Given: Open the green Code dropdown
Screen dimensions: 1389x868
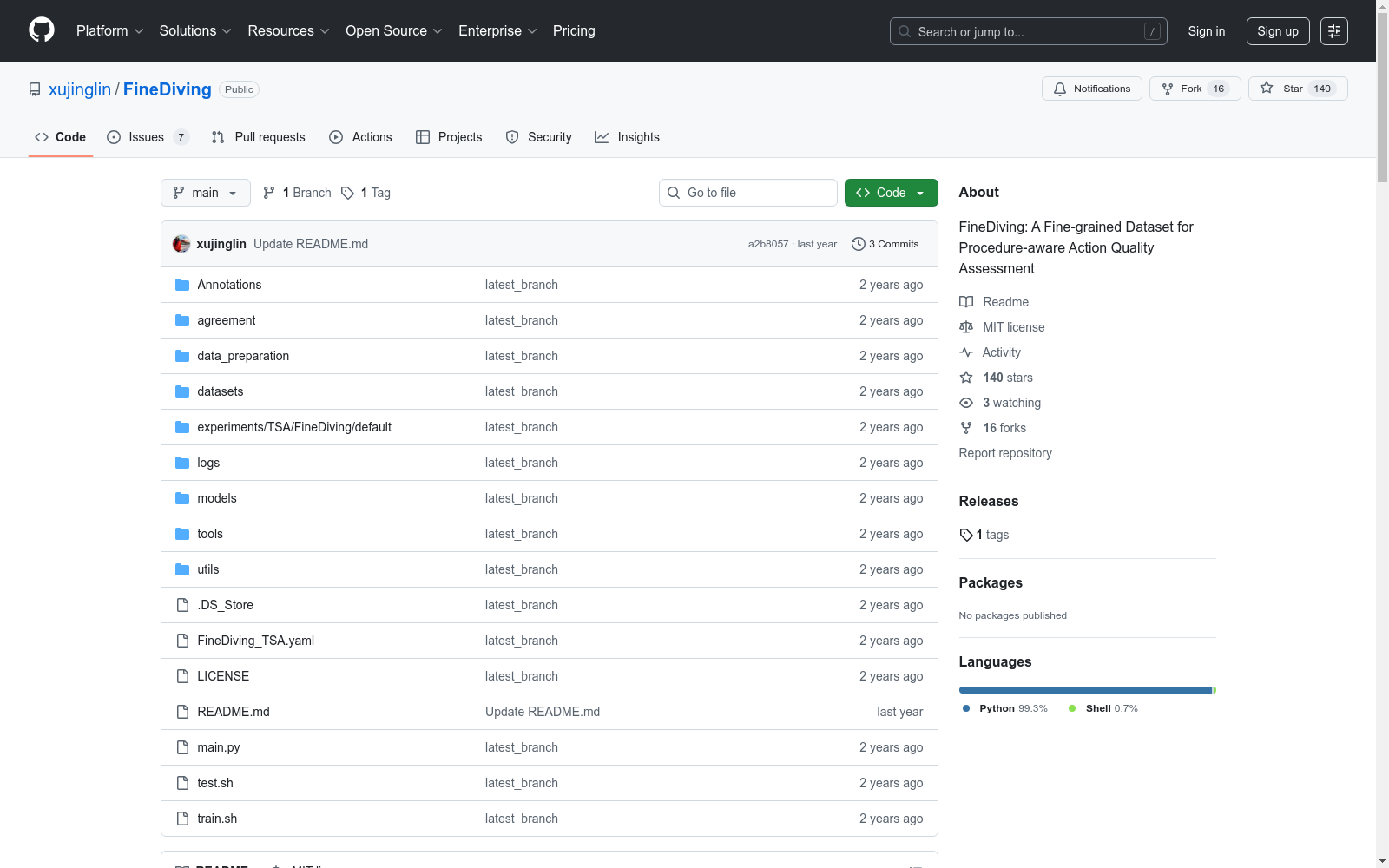Looking at the screenshot, I should [891, 193].
